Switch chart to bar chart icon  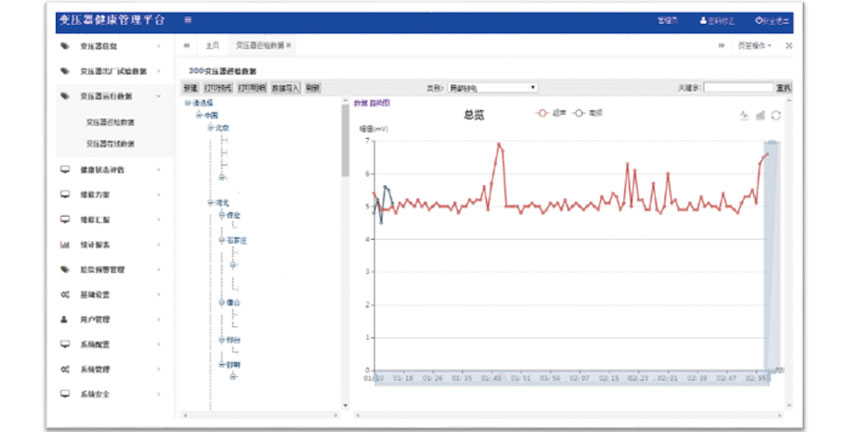[x=760, y=115]
